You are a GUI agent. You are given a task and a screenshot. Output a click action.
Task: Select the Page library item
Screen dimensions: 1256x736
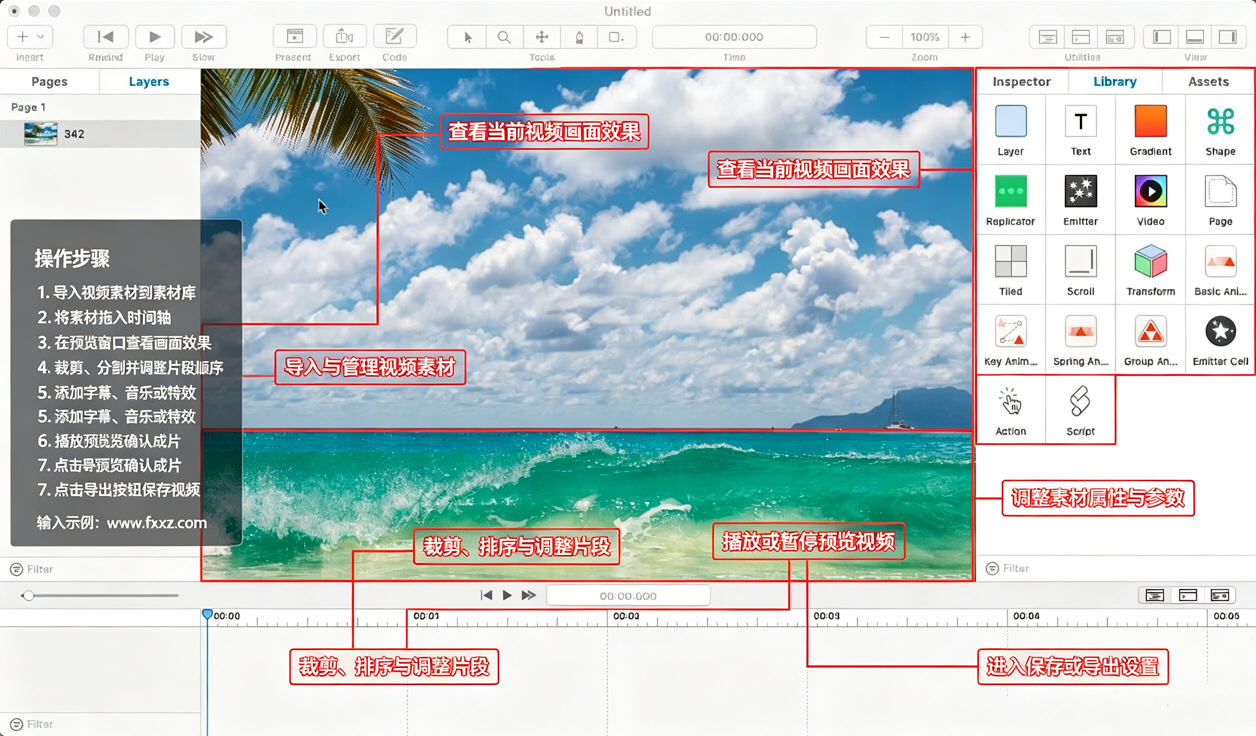tap(1220, 200)
